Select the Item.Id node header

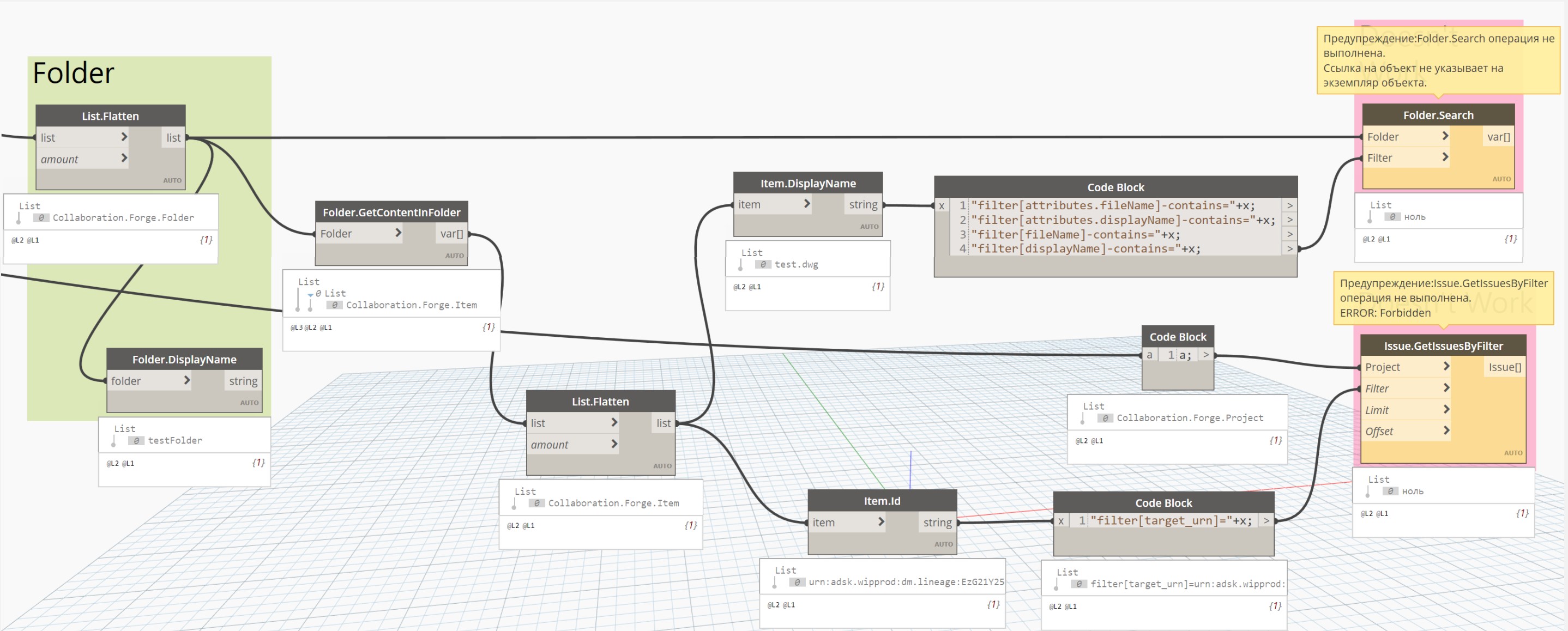[x=882, y=501]
